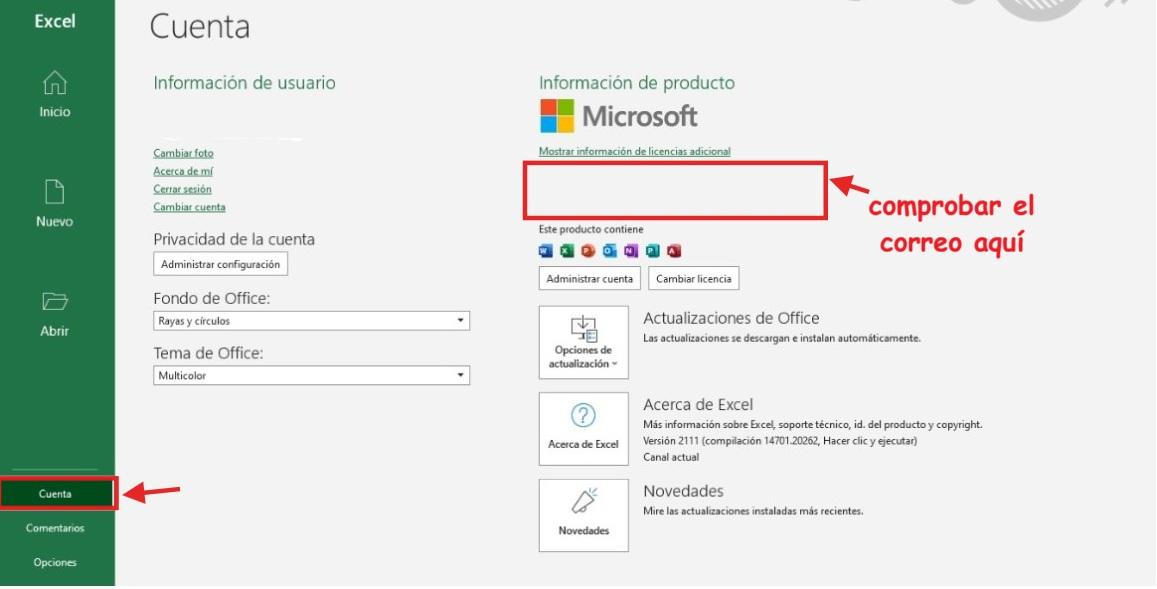
Task: Click the text Mire las actualizaciones instaladas más recientes
Action: pyautogui.click(x=753, y=511)
